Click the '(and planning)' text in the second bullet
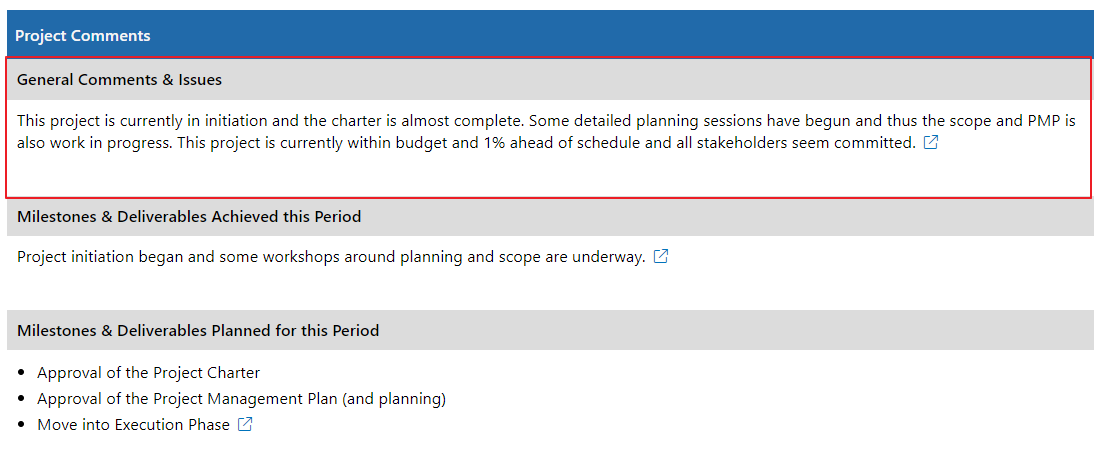The width and height of the screenshot is (1094, 457). click(411, 399)
